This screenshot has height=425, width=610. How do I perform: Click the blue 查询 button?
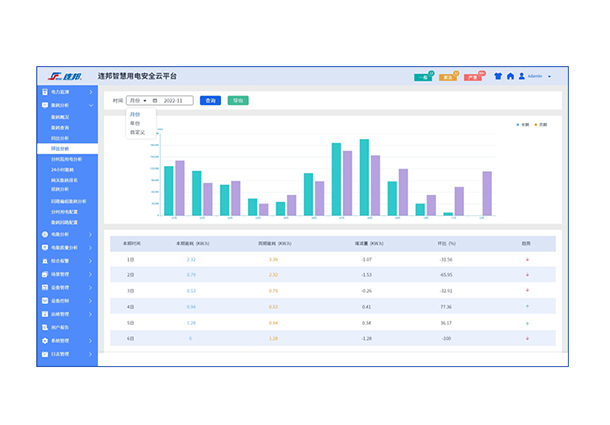coord(210,100)
